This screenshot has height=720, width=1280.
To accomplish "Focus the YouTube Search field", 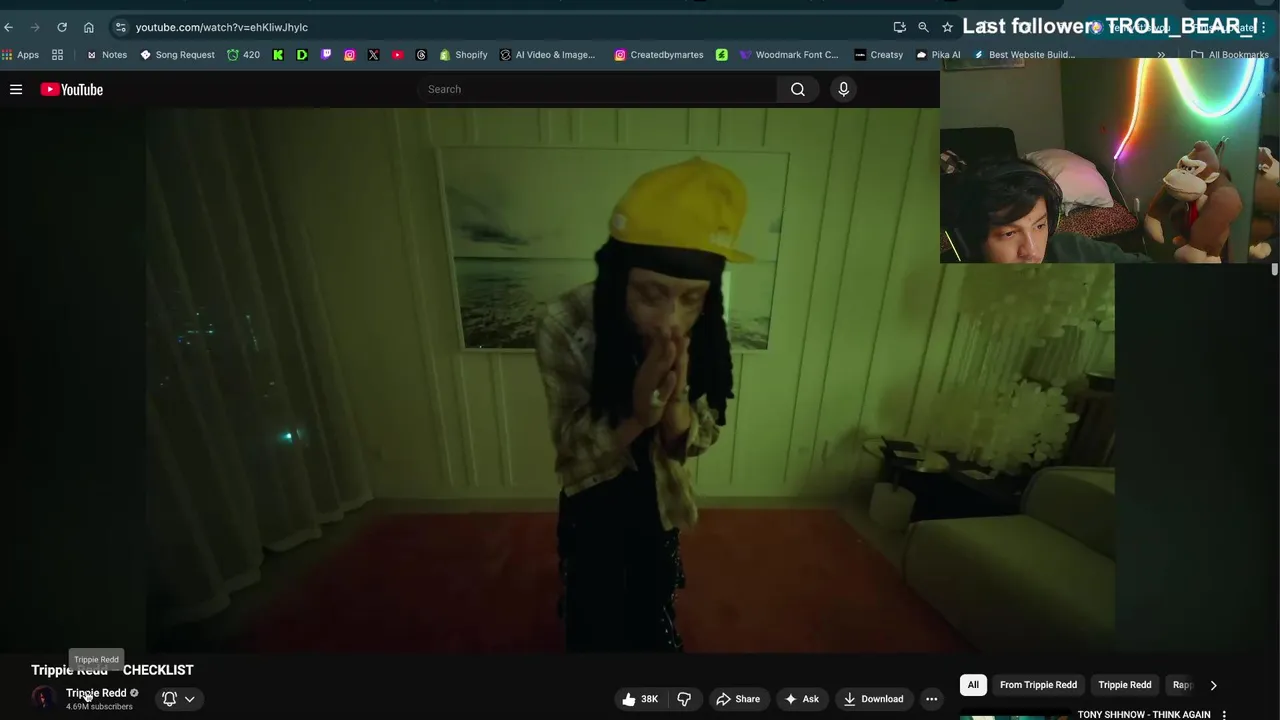I will coord(597,89).
